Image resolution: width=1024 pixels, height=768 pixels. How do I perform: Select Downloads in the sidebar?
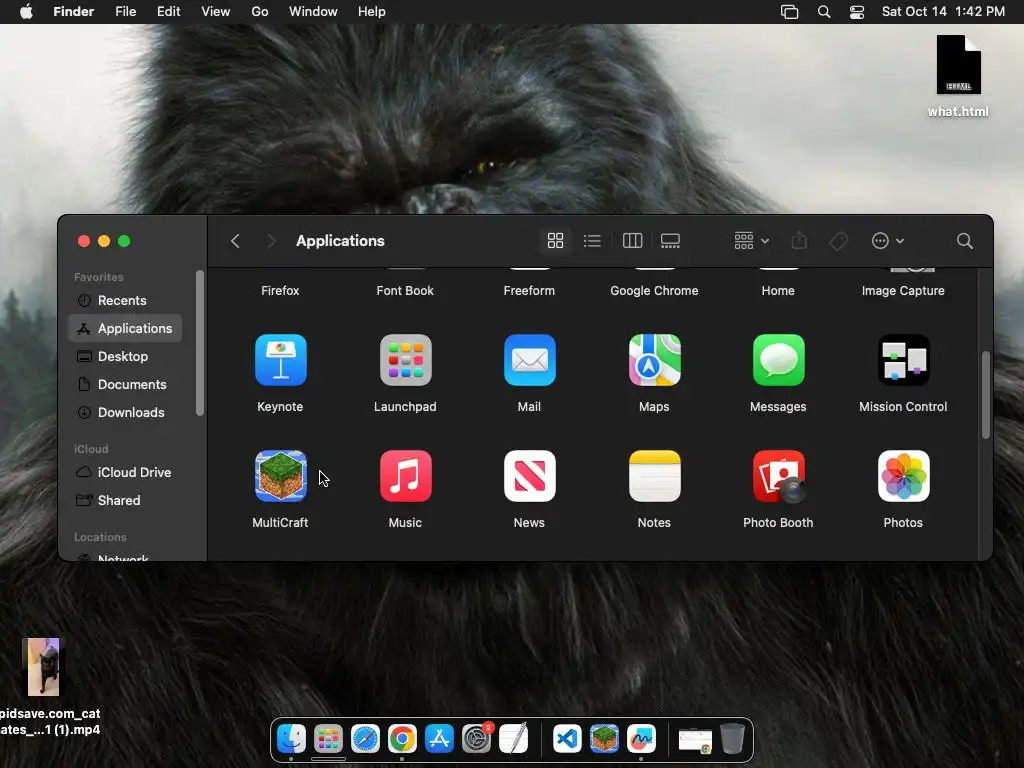click(125, 413)
